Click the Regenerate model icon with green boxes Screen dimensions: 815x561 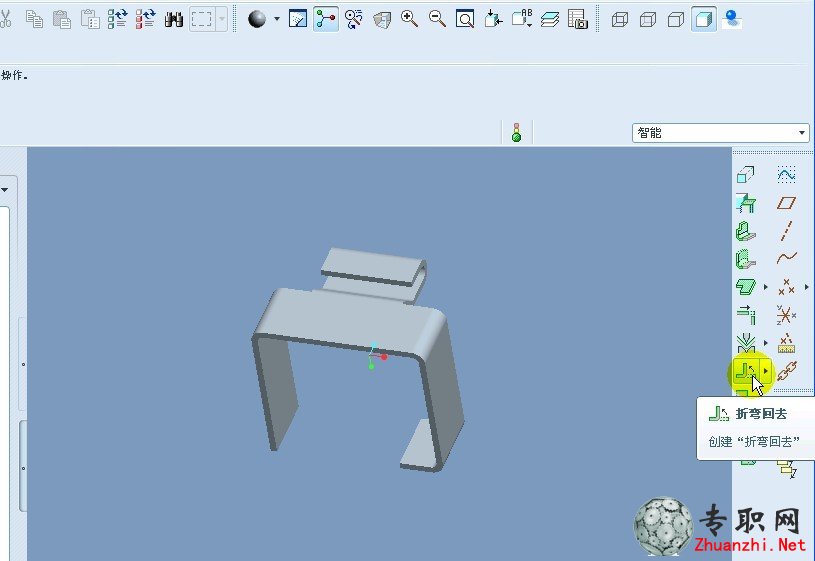point(117,19)
